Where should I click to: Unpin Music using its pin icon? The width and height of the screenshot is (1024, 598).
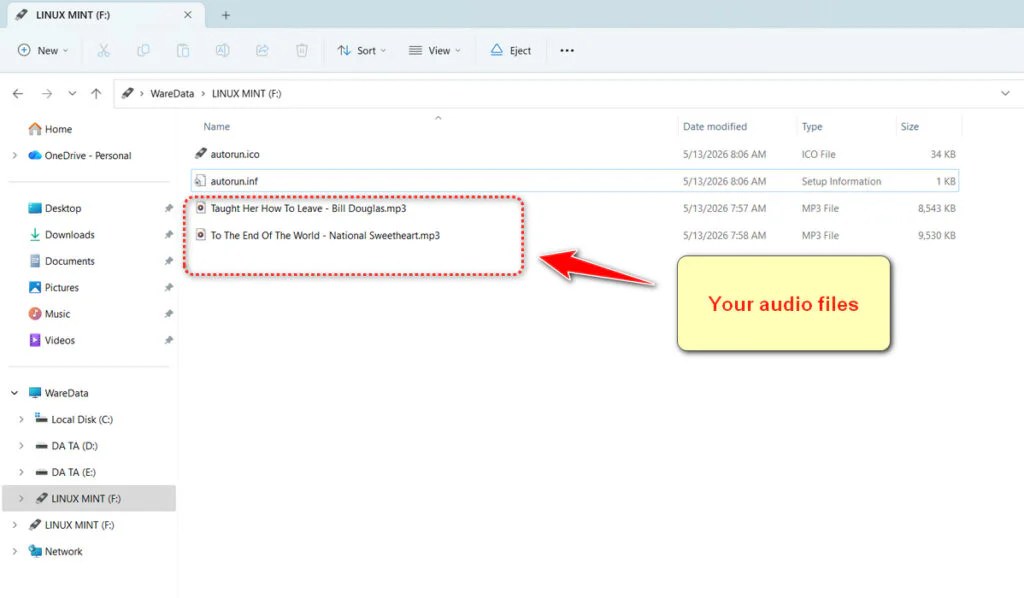168,314
